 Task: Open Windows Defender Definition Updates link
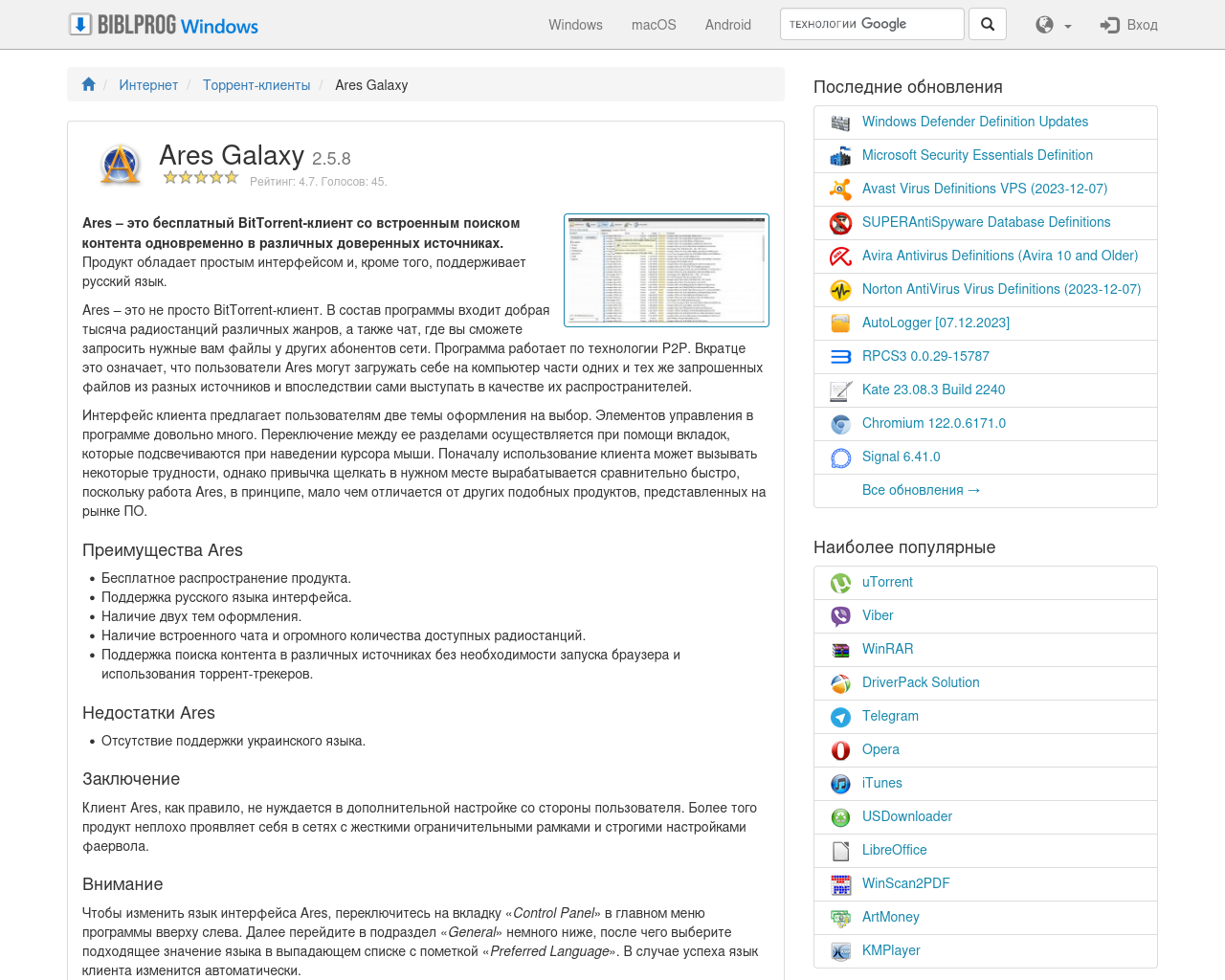point(975,122)
